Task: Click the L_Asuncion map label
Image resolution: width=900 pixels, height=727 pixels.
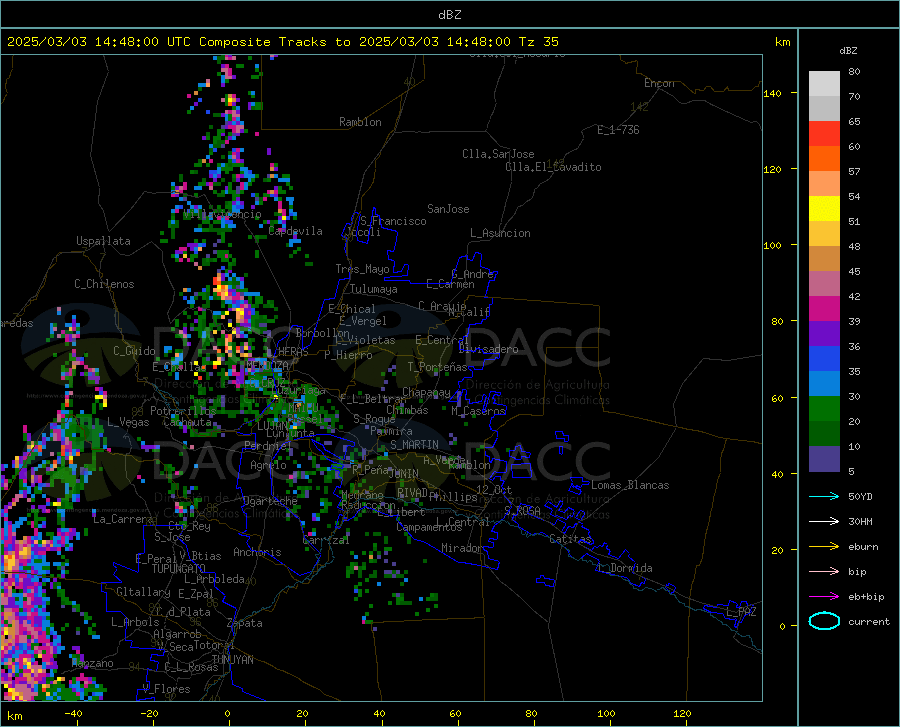Action: (500, 233)
